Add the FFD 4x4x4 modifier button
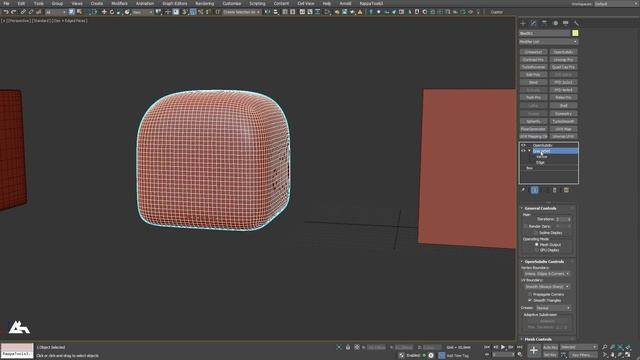 tap(563, 90)
